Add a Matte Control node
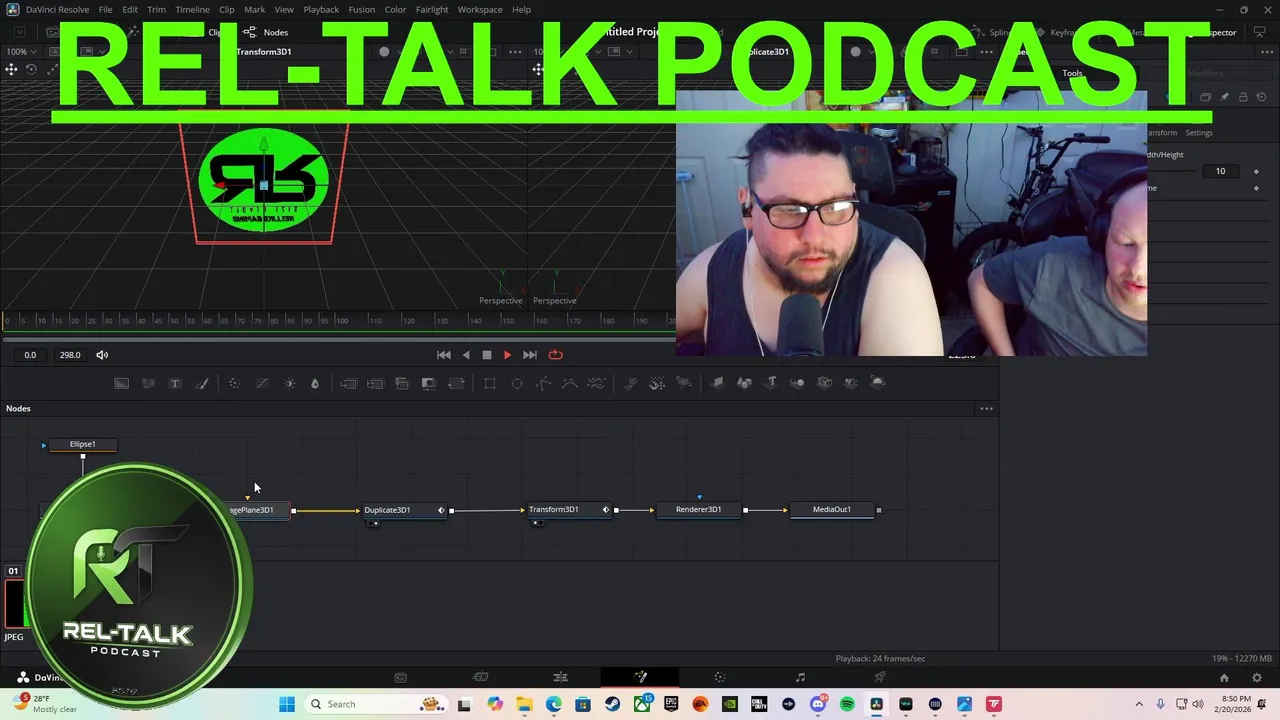This screenshot has height=720, width=1280. coord(429,383)
